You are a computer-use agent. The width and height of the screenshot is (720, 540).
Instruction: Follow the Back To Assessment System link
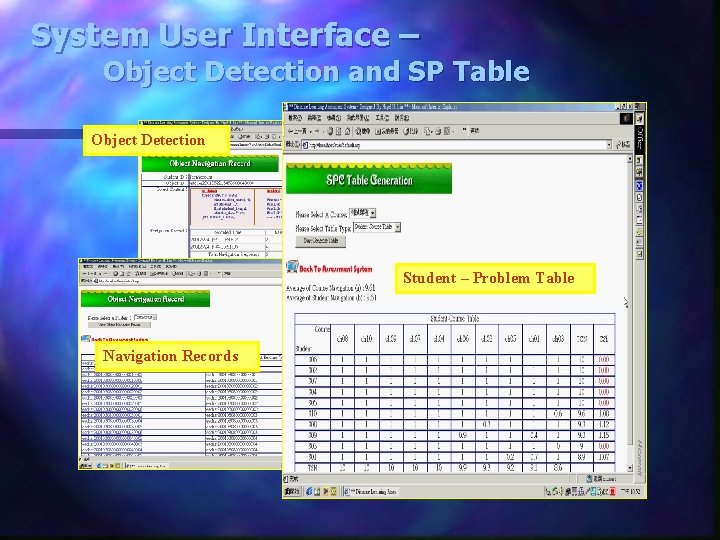coord(336,269)
